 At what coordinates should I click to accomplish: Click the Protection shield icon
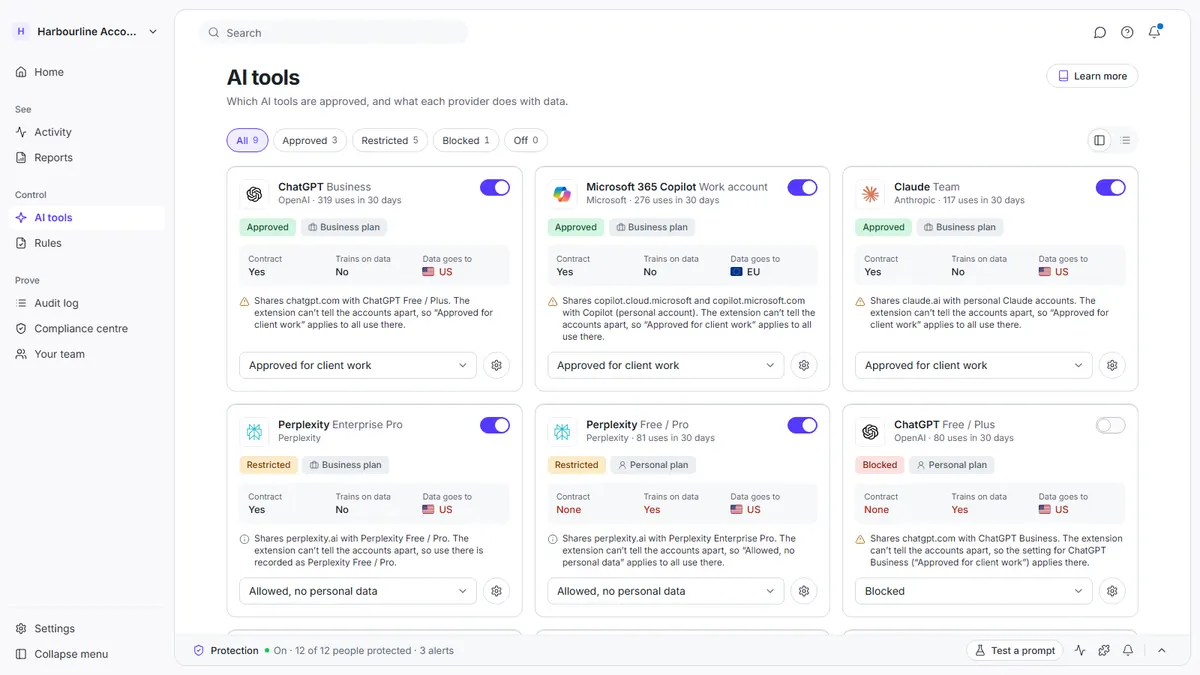coord(199,650)
